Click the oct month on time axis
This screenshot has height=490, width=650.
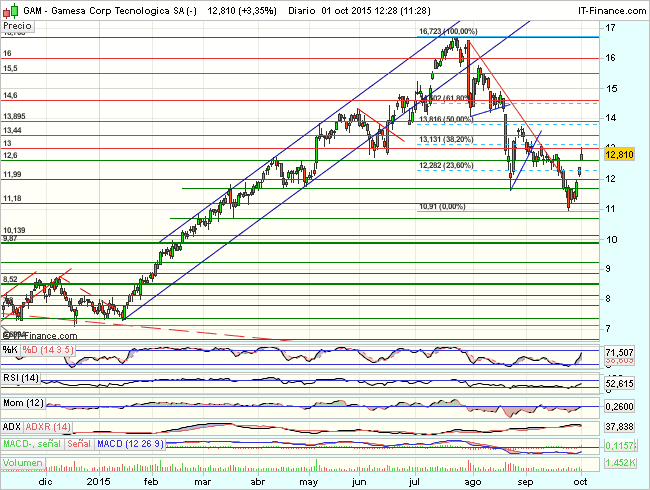click(x=580, y=482)
